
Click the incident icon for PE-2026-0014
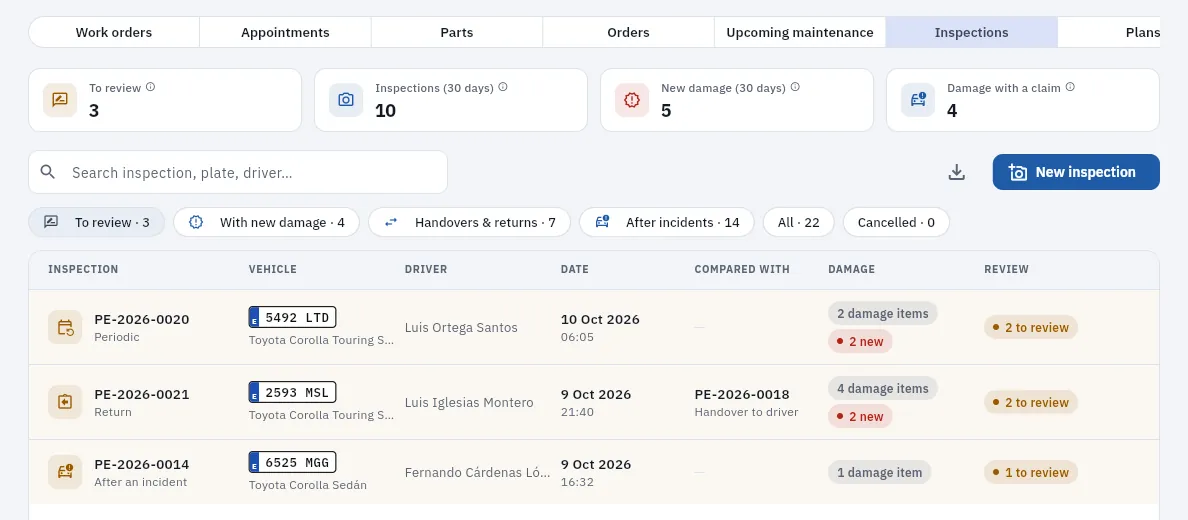pyautogui.click(x=65, y=472)
